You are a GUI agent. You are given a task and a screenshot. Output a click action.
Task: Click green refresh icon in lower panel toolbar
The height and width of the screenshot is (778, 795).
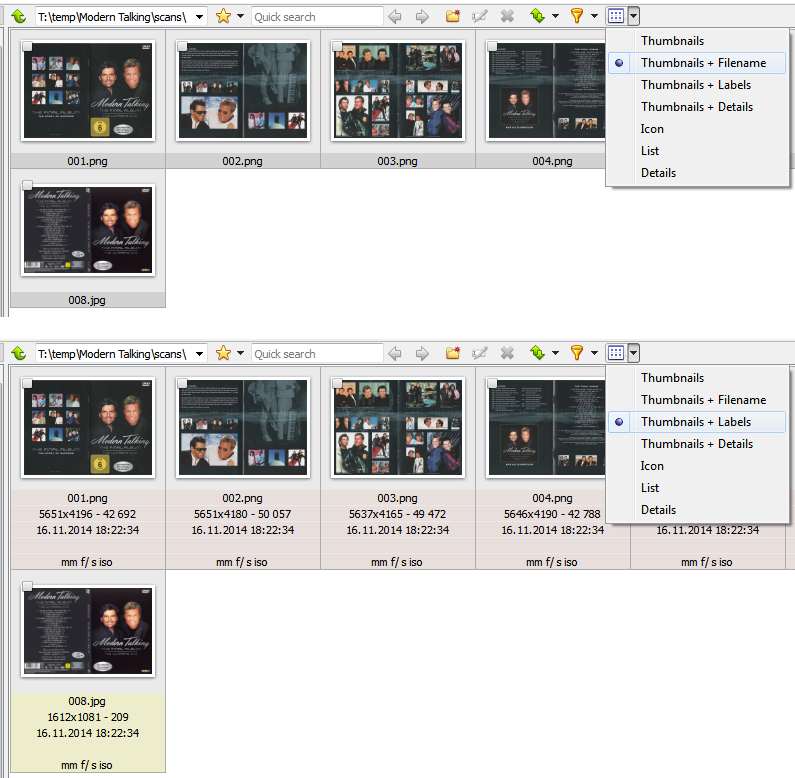(537, 353)
